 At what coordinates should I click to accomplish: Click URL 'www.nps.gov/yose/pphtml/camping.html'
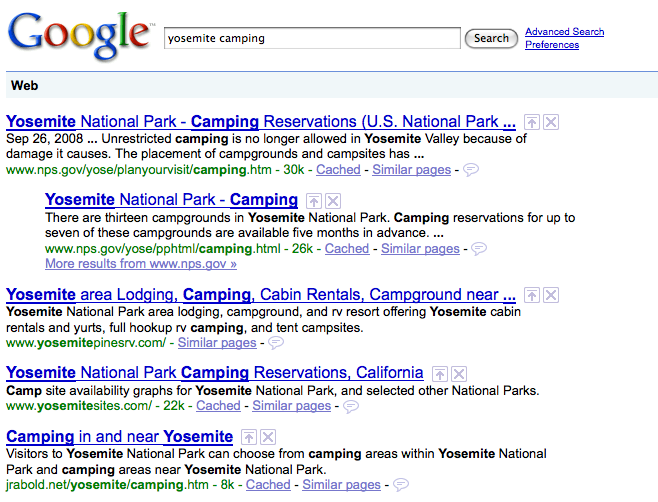pos(163,248)
